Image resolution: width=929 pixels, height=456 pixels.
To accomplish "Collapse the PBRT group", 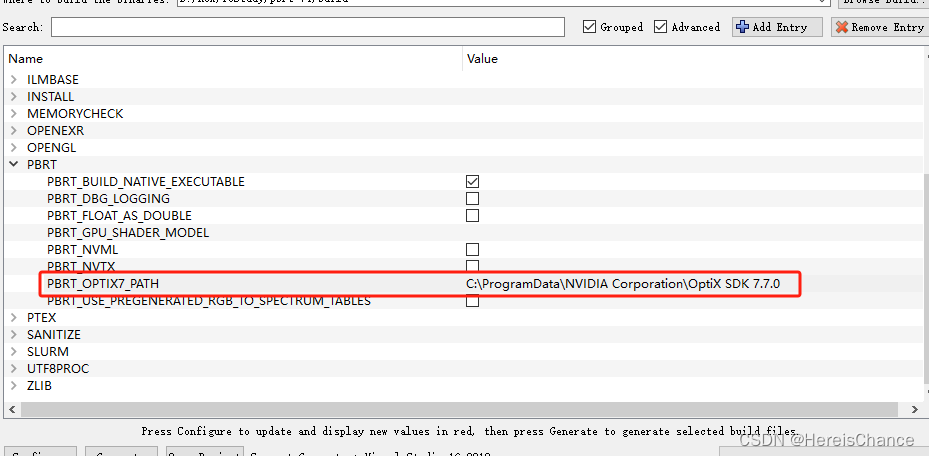I will pyautogui.click(x=14, y=165).
